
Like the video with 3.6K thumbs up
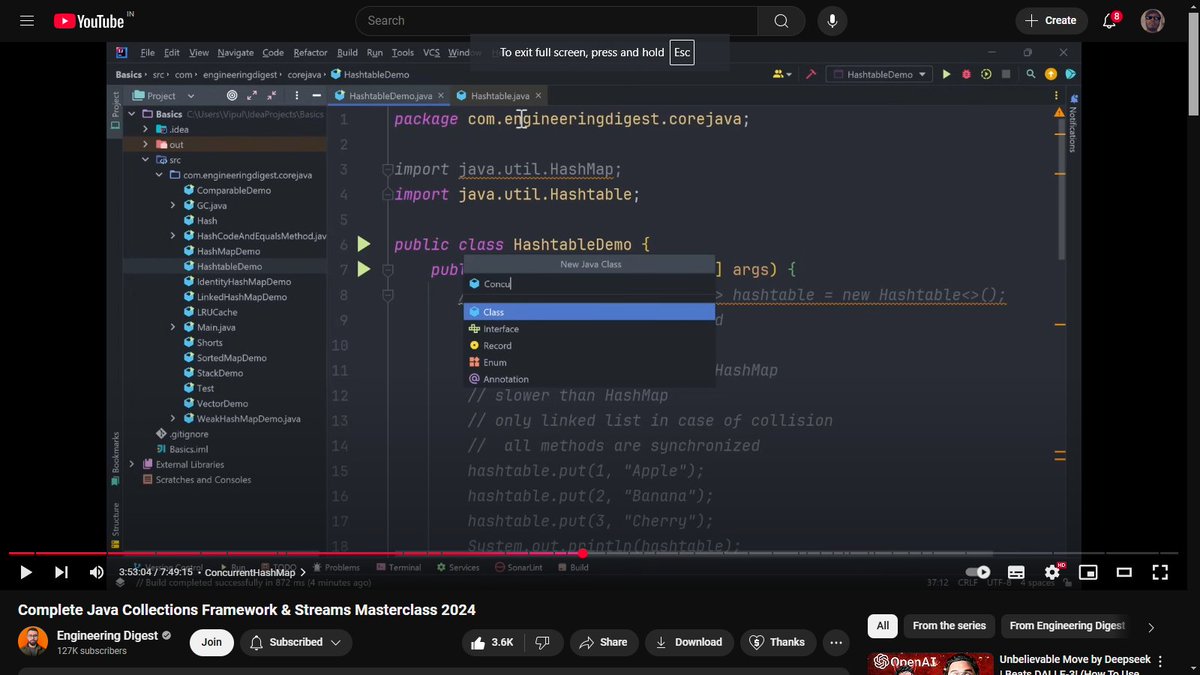[x=494, y=642]
